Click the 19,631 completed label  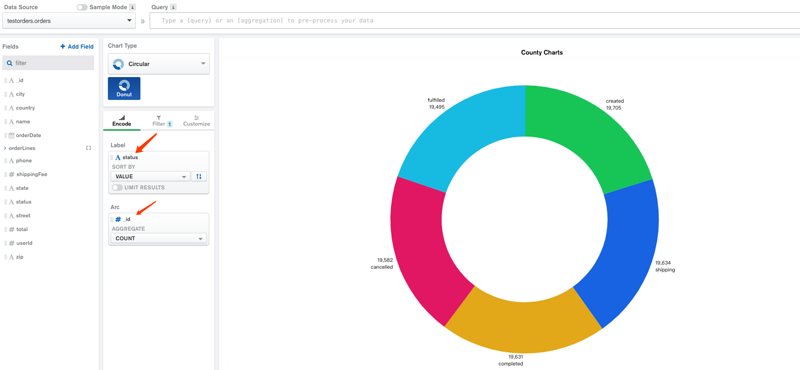pos(511,360)
